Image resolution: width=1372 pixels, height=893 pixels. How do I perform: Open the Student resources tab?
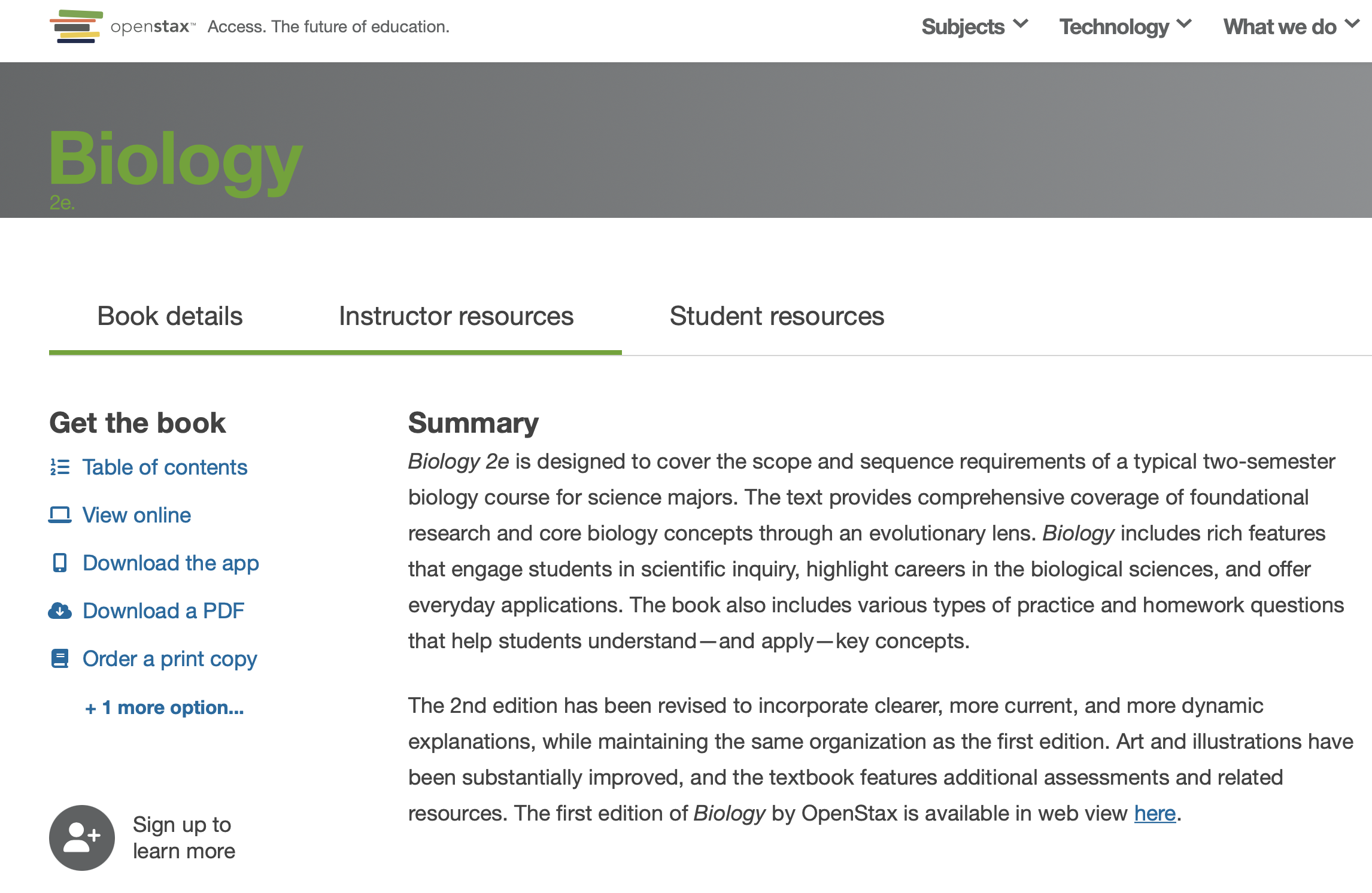click(776, 316)
